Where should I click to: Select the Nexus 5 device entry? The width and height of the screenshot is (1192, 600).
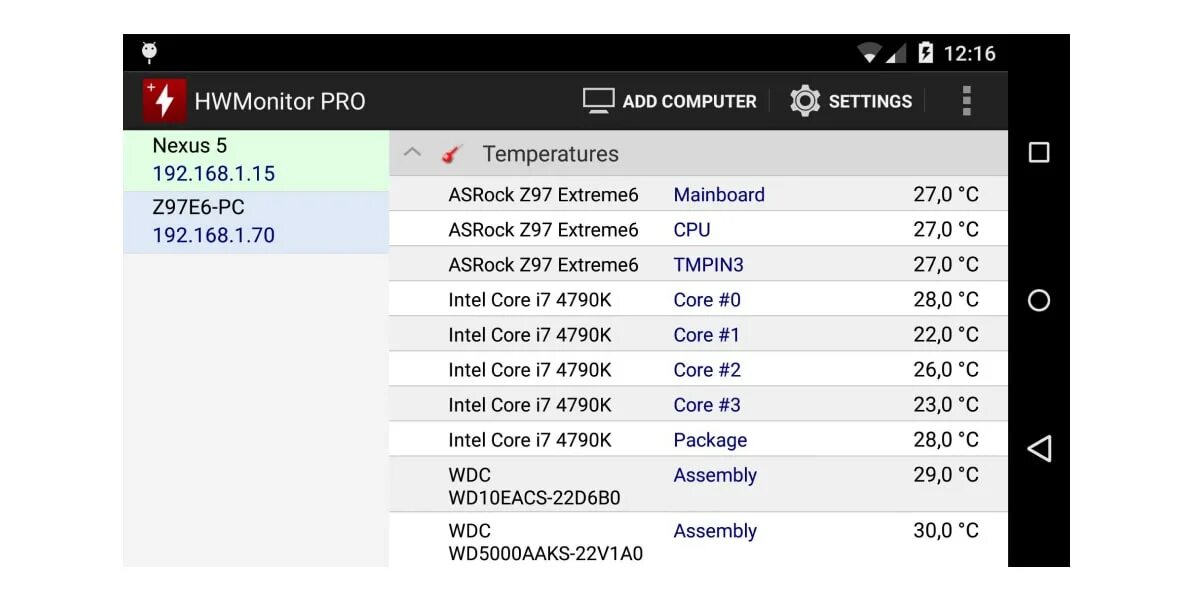point(255,160)
